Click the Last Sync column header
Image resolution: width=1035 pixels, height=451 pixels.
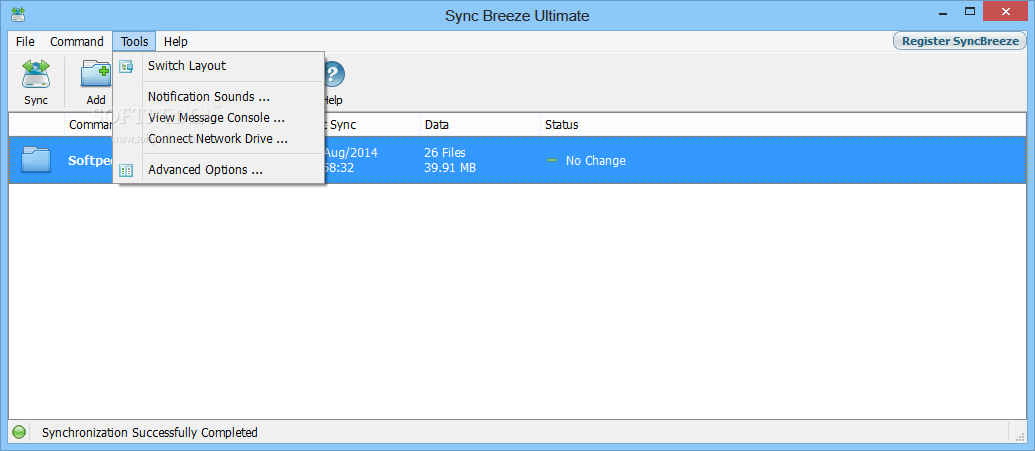pyautogui.click(x=372, y=125)
